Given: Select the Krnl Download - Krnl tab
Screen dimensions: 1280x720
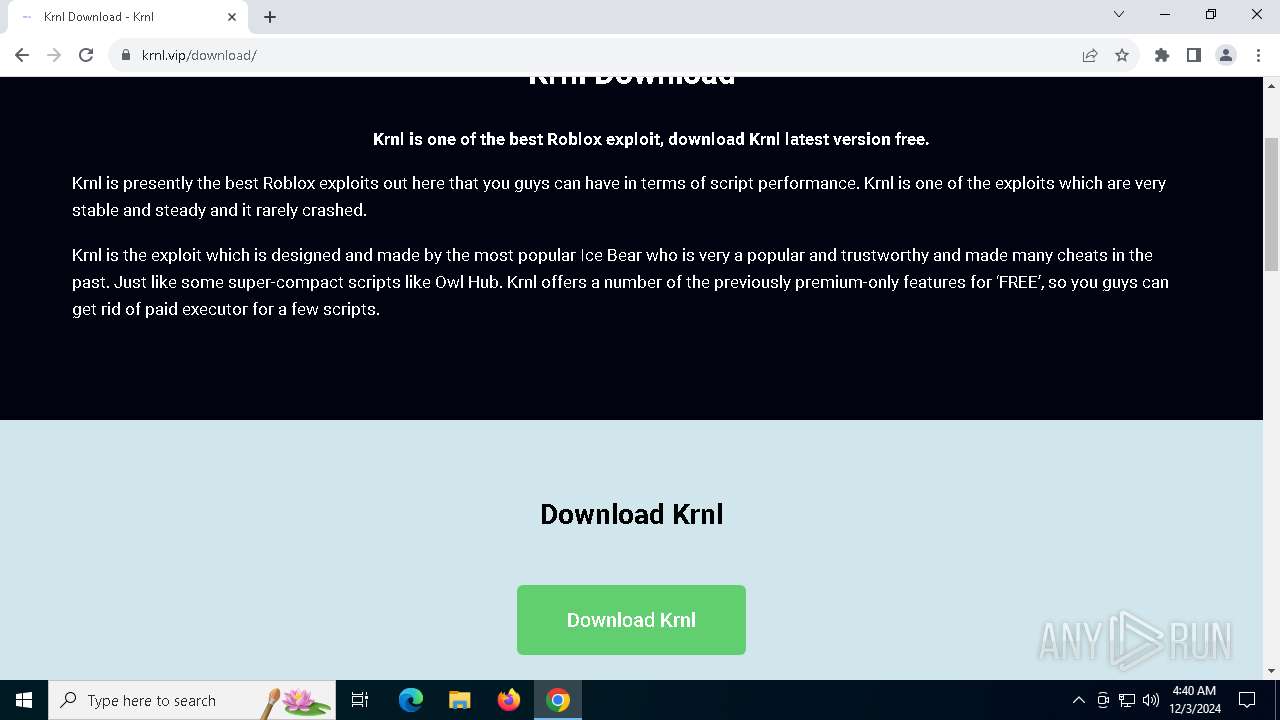Looking at the screenshot, I should pos(127,17).
